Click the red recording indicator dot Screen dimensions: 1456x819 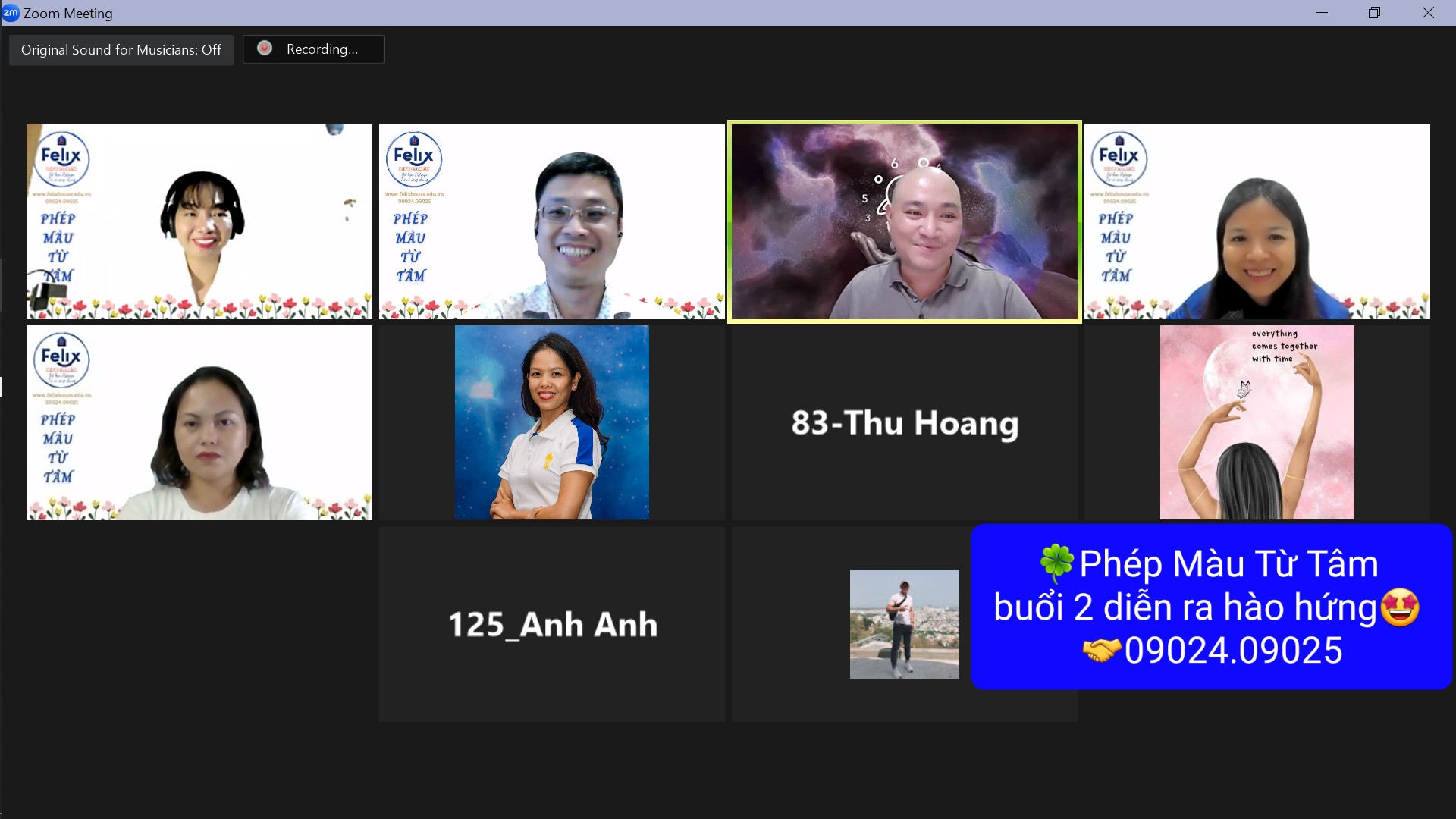[x=265, y=49]
